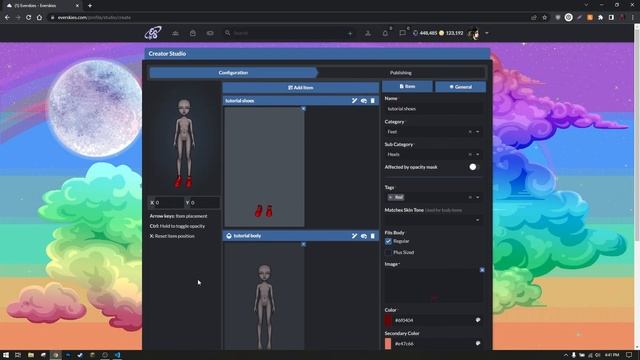The image size is (640, 360).
Task: Clear the Sub Category selection
Action: (470, 154)
